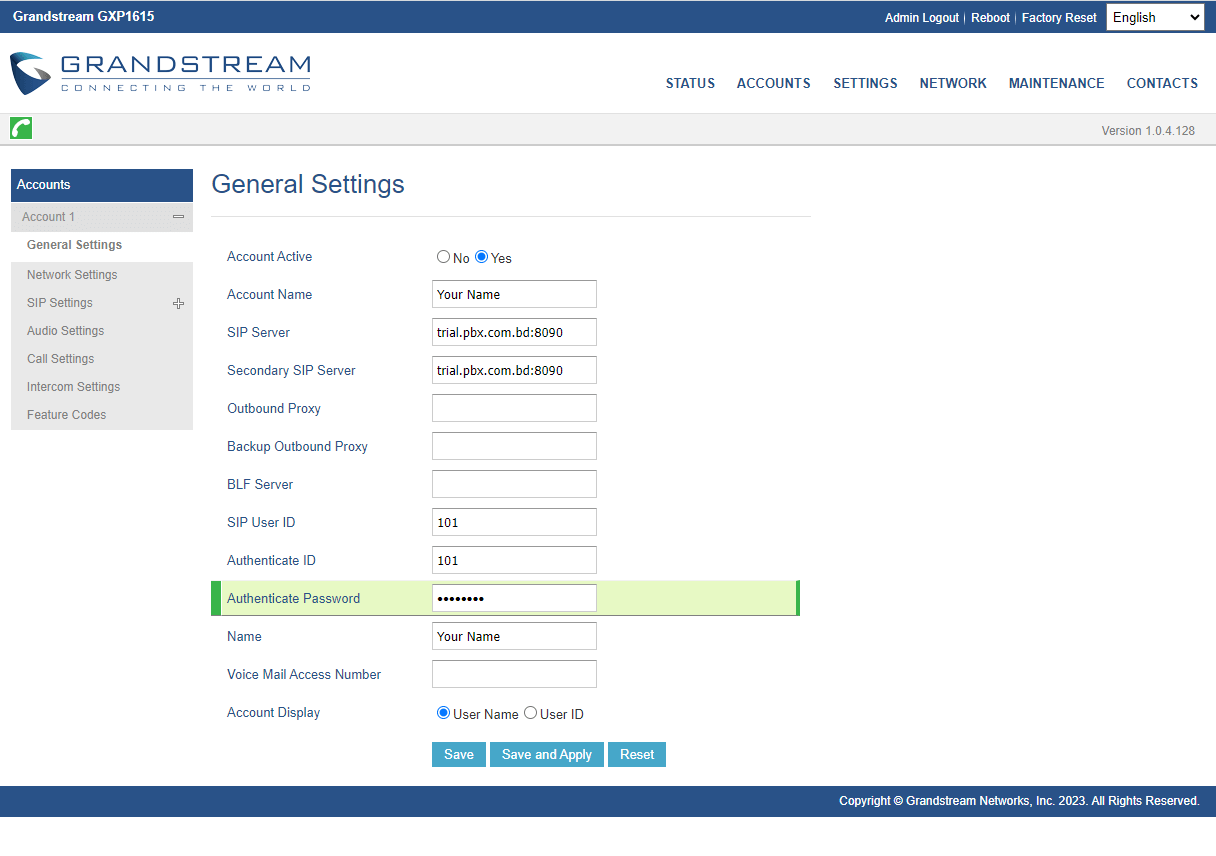Reboot the phone using the Reboot link

pos(990,17)
